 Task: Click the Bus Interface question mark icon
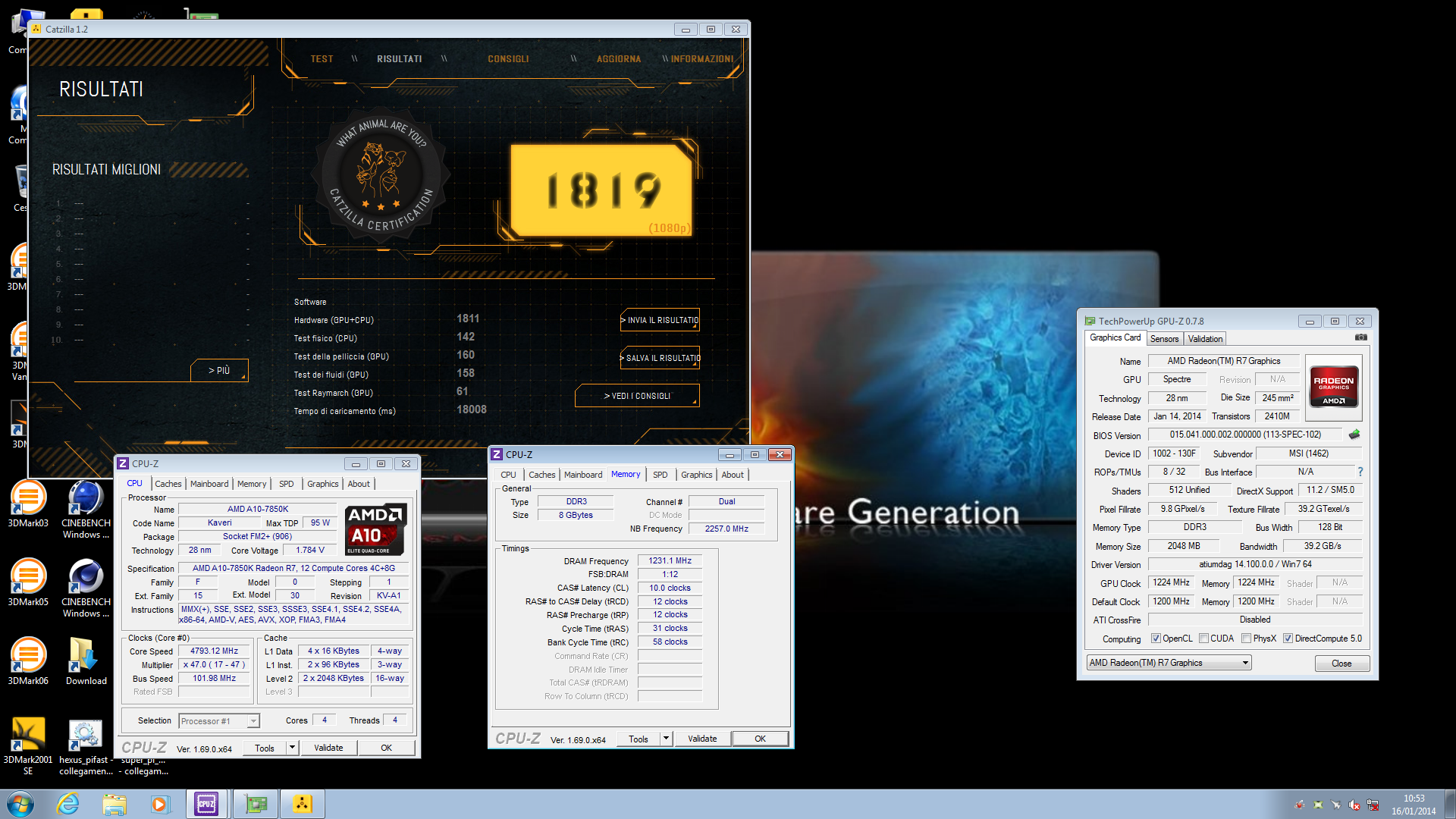(1360, 472)
